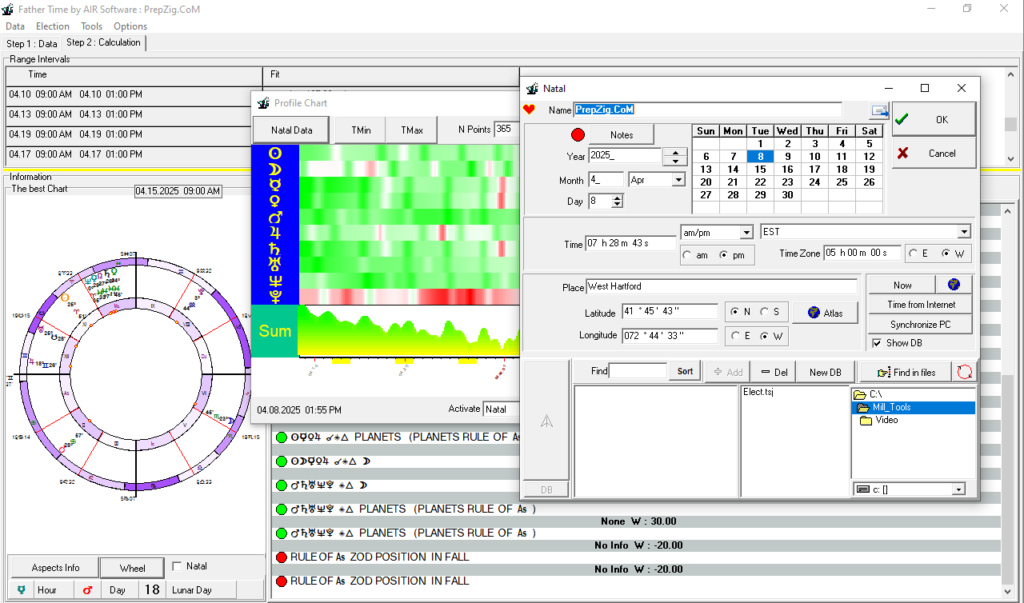Open the c: drive dropdown
The width and height of the screenshot is (1024, 603).
(x=958, y=489)
